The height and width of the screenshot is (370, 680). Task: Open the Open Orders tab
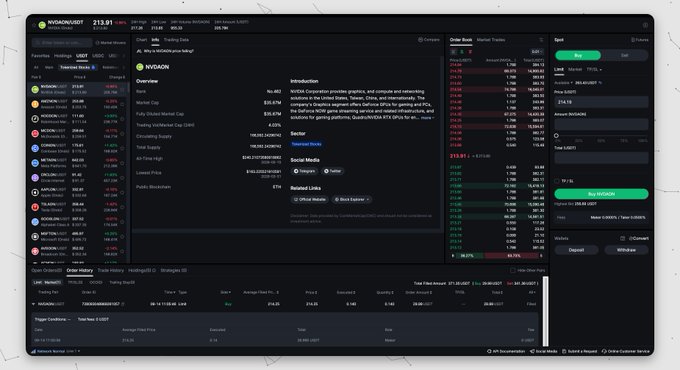46,271
